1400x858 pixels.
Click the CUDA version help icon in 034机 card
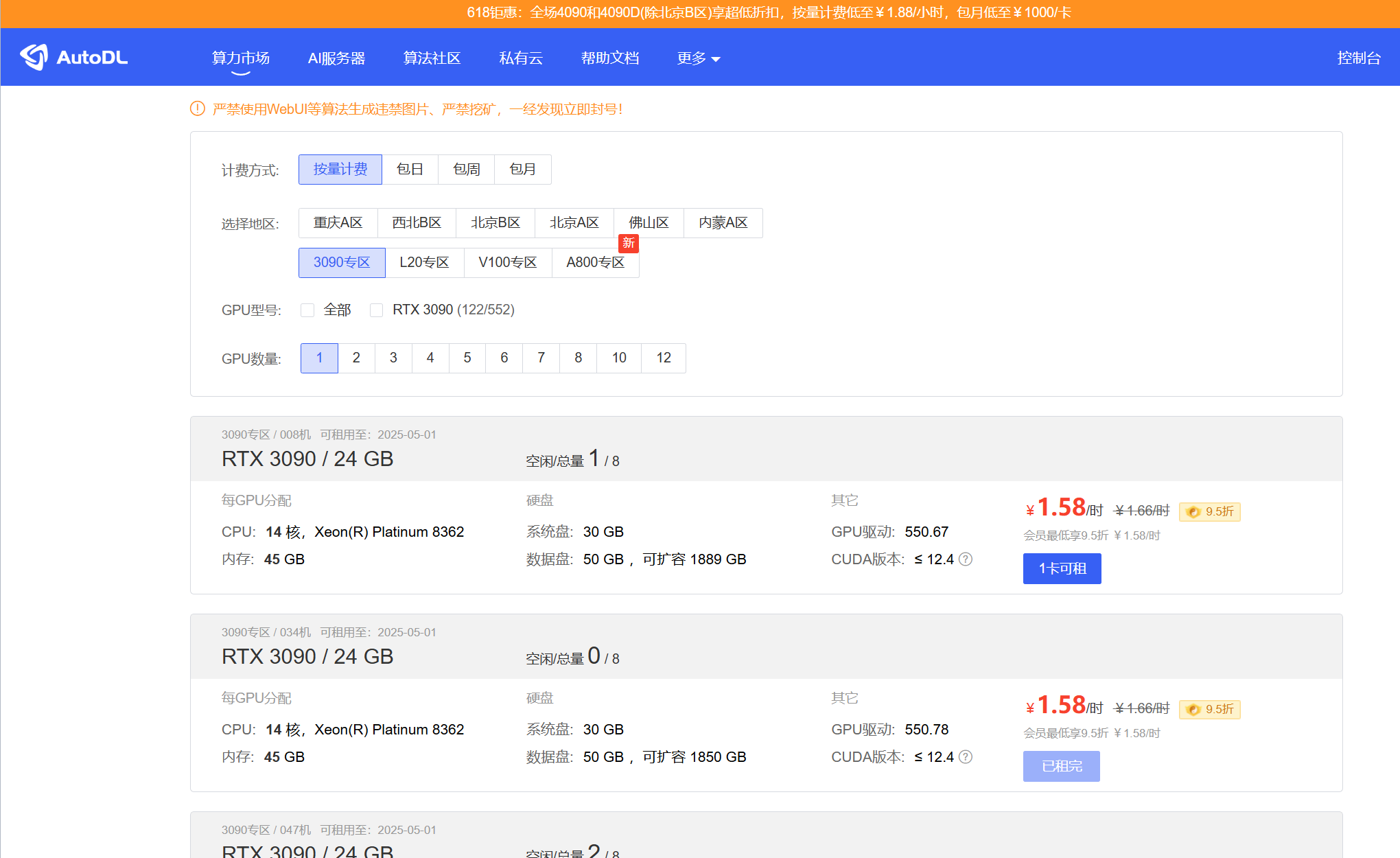(966, 757)
